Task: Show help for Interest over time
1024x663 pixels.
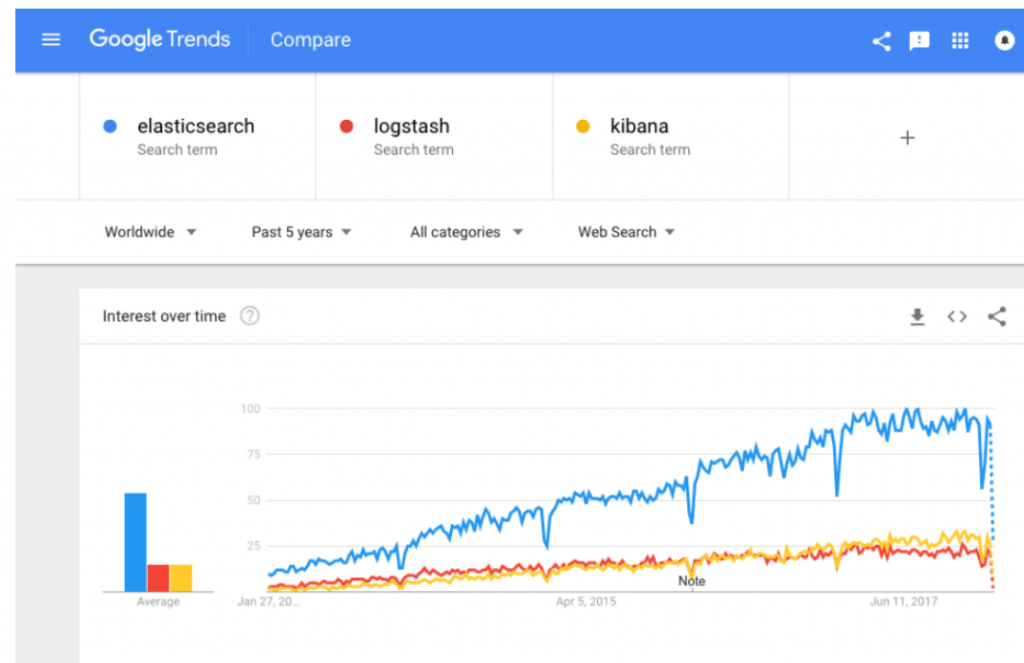Action: [x=250, y=316]
